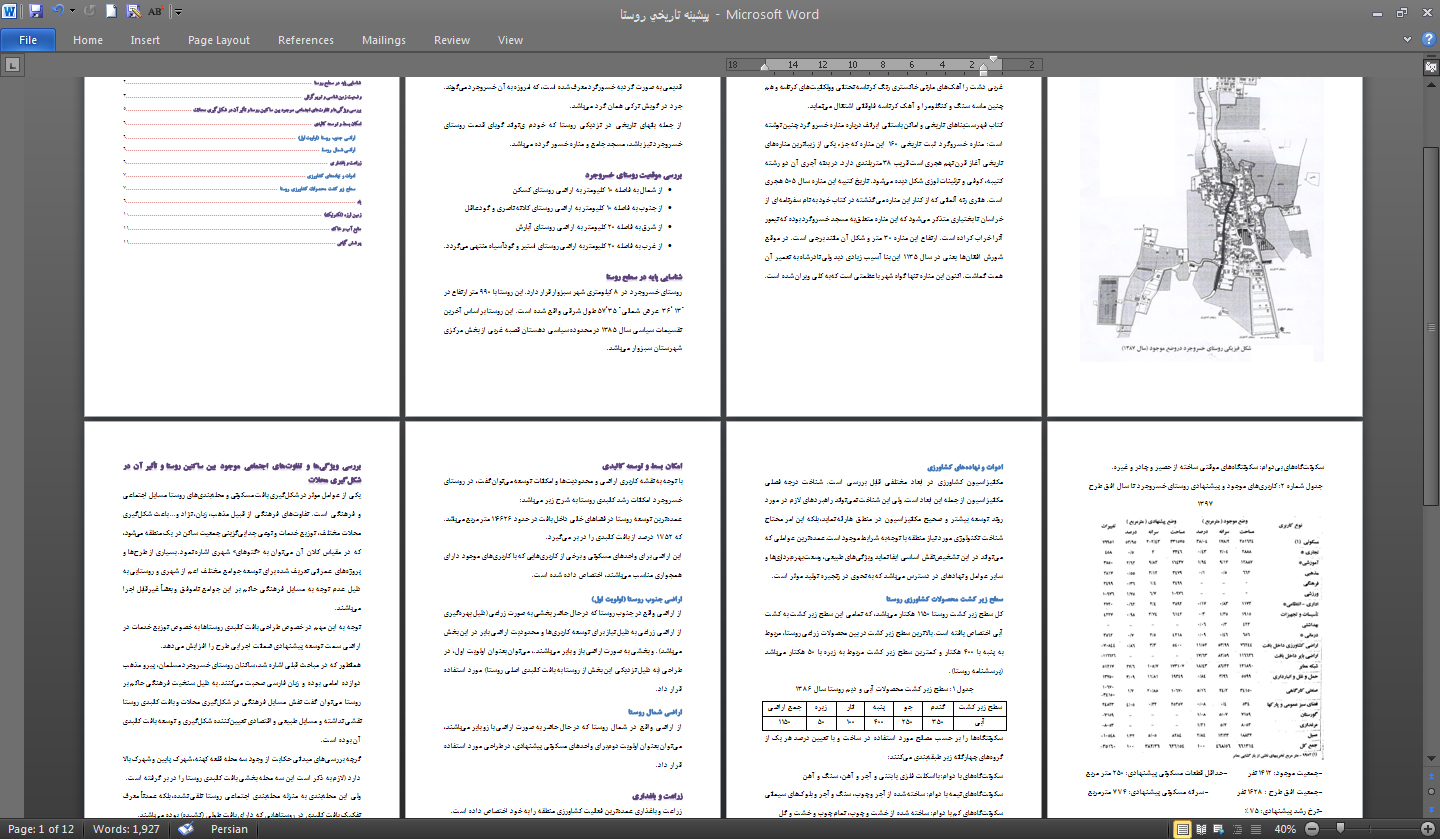Open the Page Layout tab
The height and width of the screenshot is (839, 1440).
(x=219, y=40)
